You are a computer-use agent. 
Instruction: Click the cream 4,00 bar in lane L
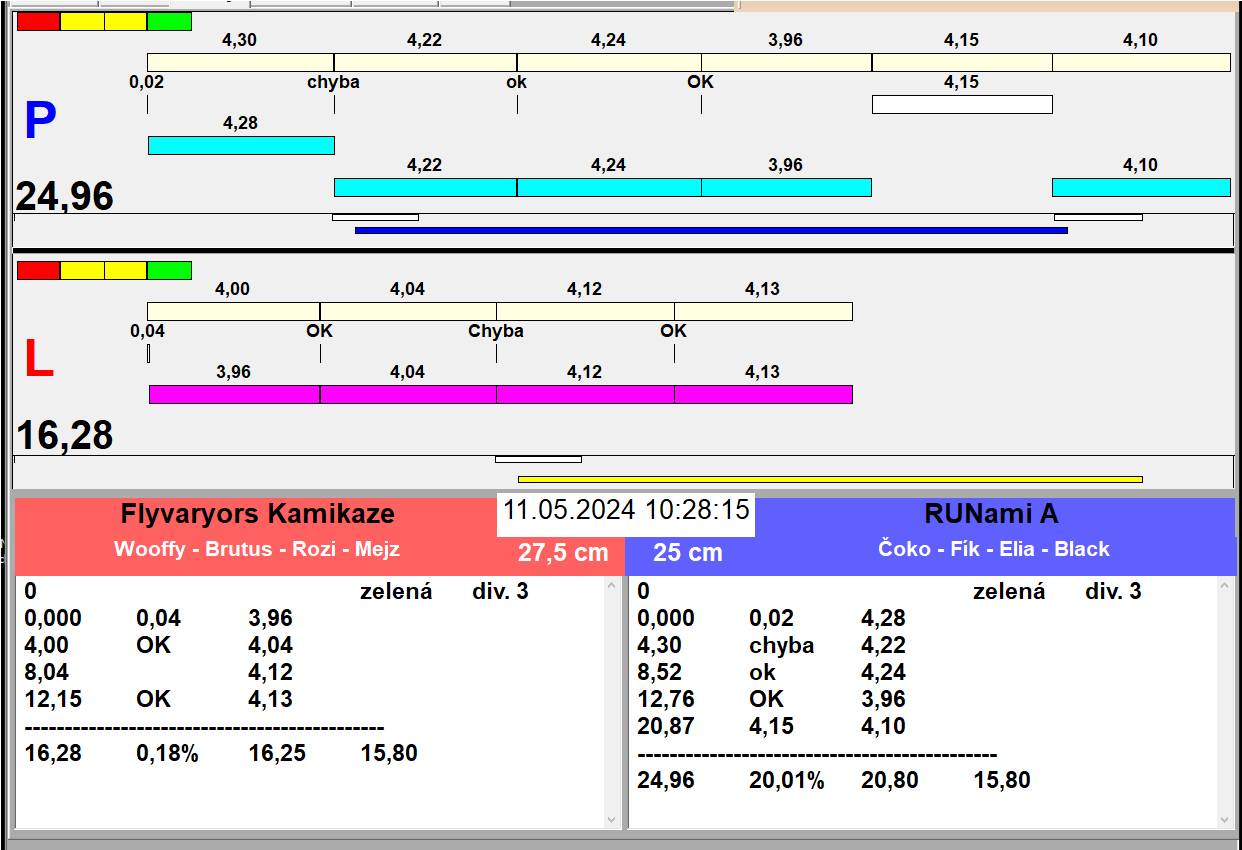click(234, 311)
